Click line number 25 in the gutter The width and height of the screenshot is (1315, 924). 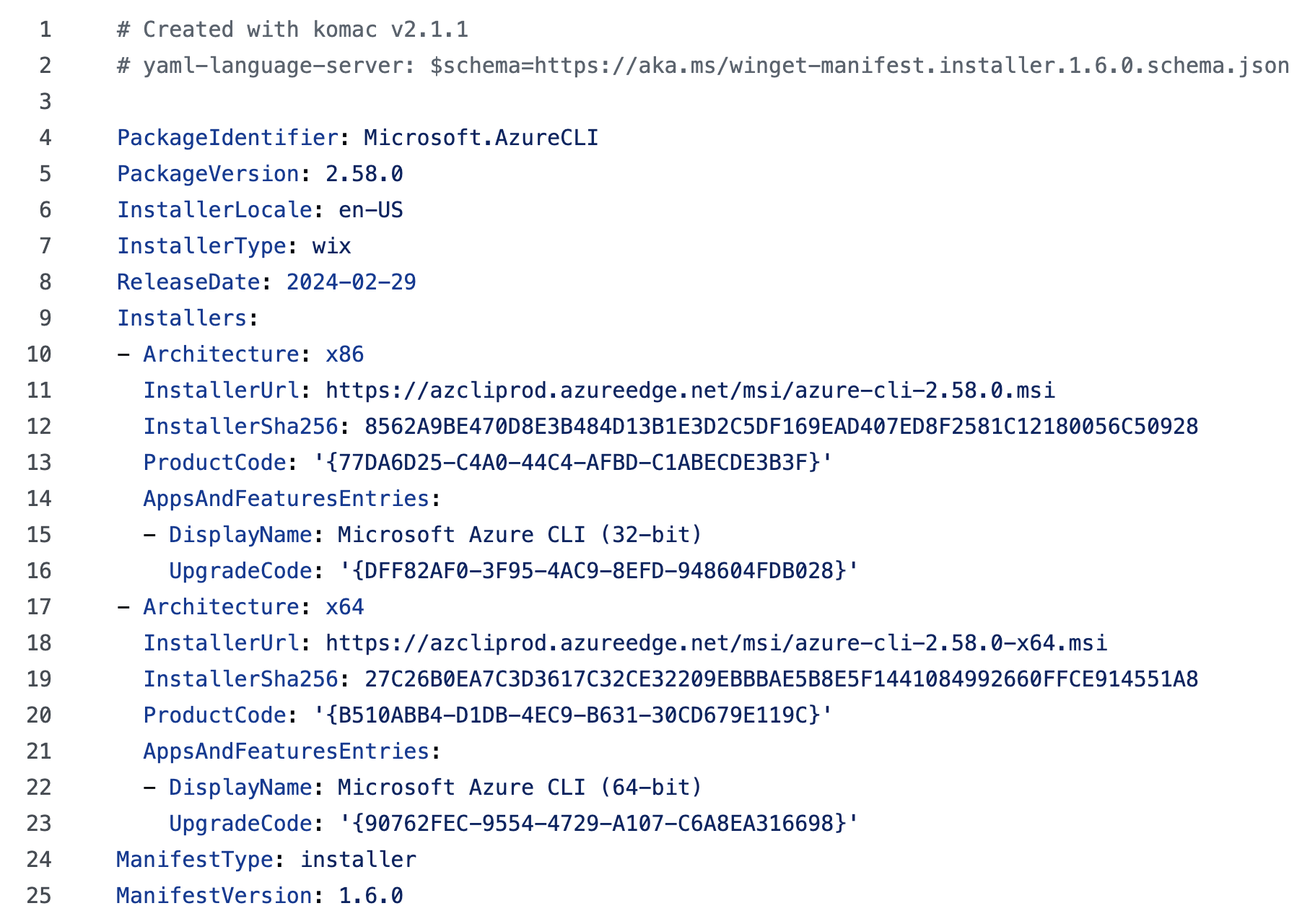coord(39,896)
